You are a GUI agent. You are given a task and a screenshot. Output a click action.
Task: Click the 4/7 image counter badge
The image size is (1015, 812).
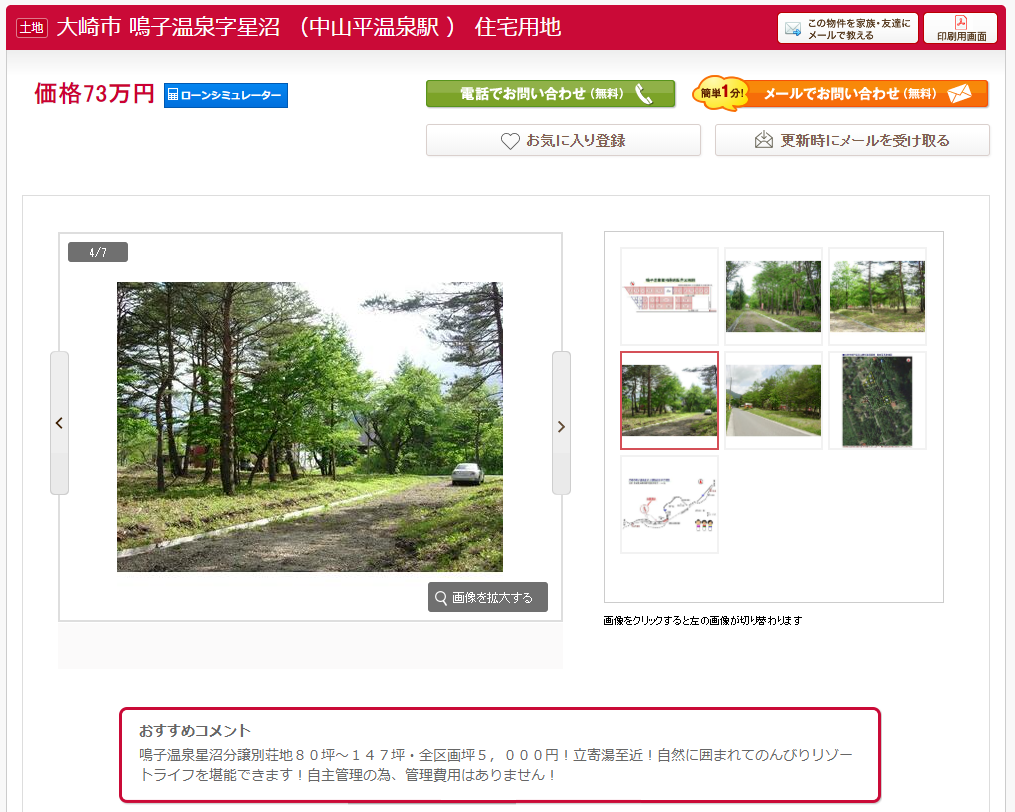98,252
